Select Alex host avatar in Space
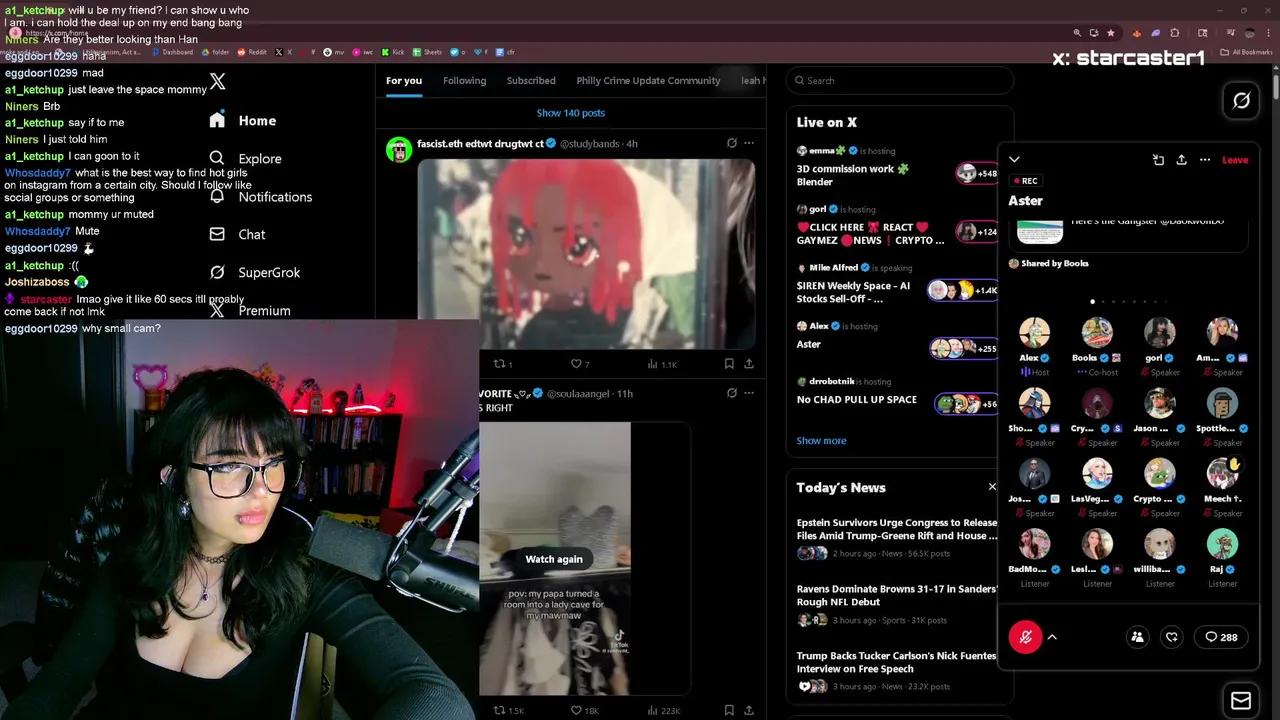Image resolution: width=1280 pixels, height=720 pixels. (1034, 332)
